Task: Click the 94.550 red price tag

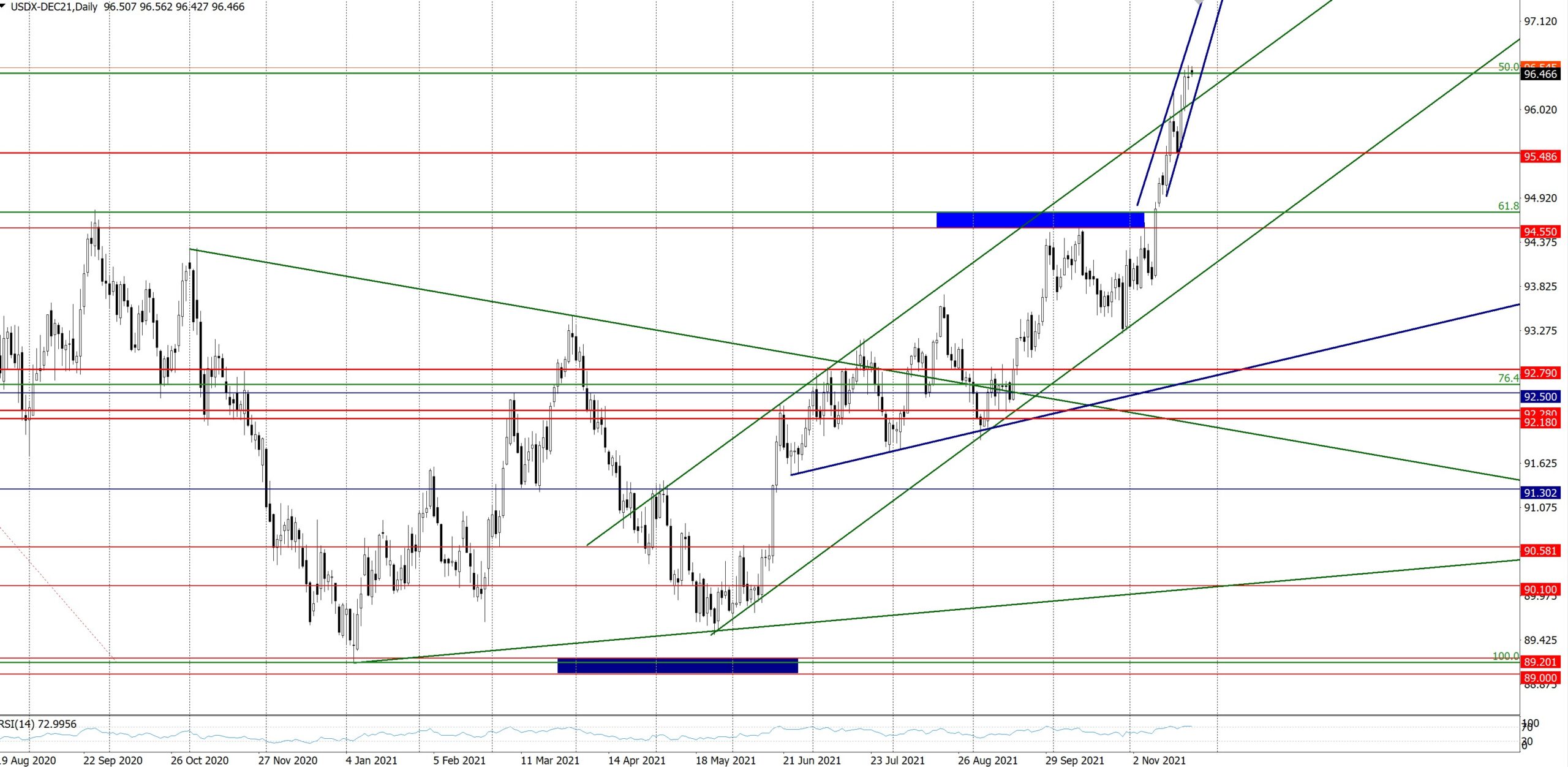Action: pos(1540,232)
